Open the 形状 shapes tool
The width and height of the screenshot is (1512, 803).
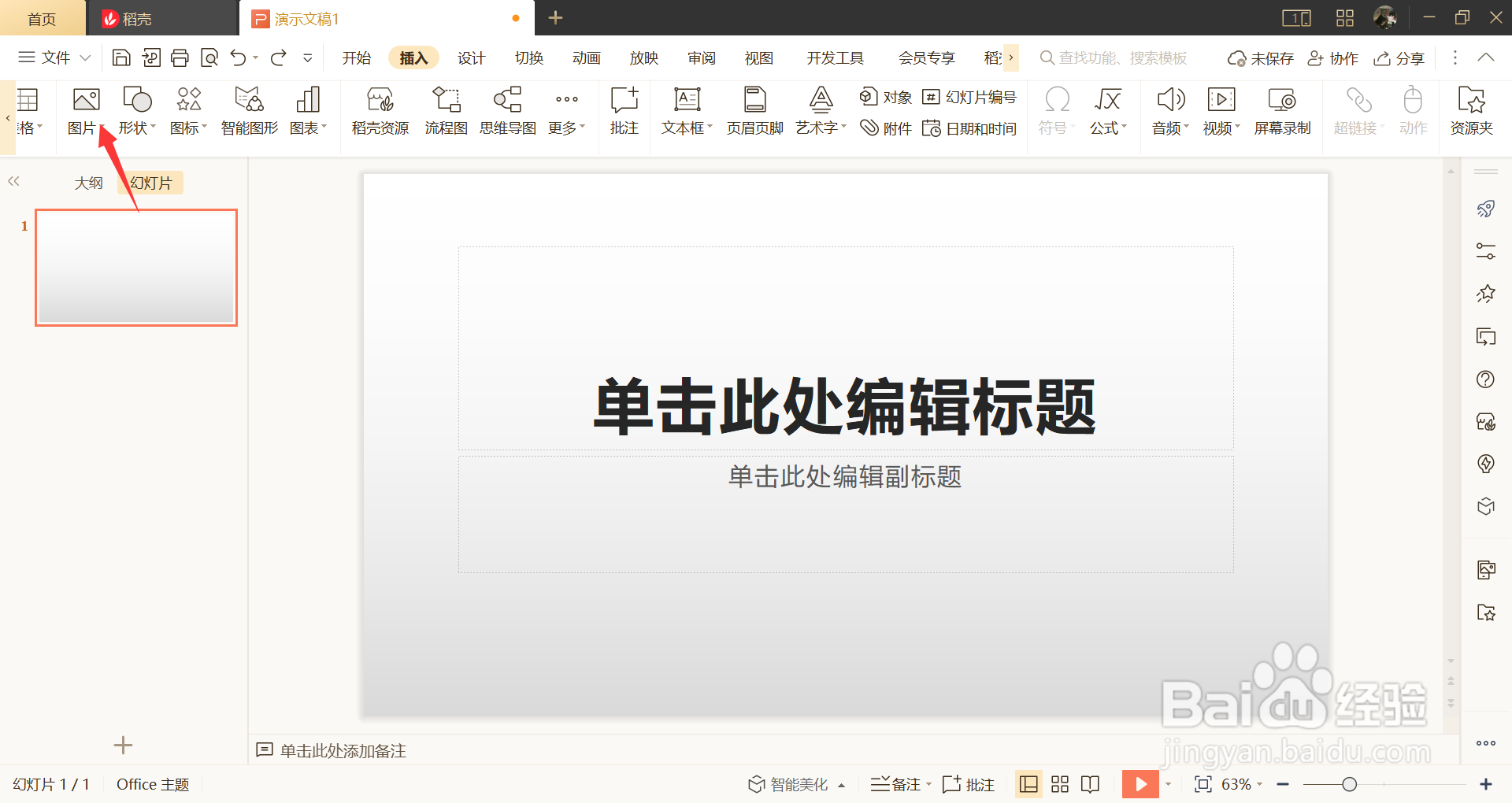coord(135,110)
